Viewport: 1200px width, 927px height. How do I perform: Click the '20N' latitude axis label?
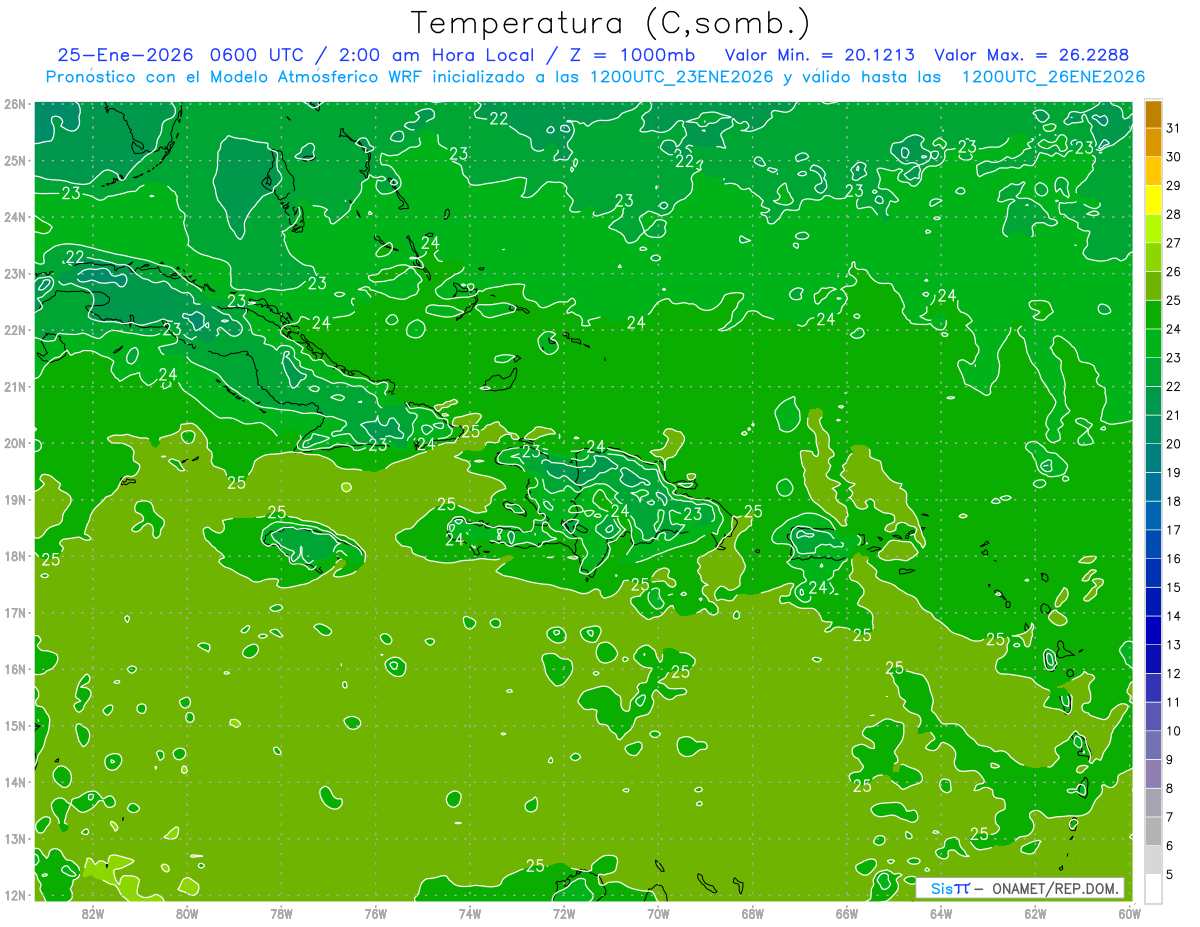tap(16, 443)
